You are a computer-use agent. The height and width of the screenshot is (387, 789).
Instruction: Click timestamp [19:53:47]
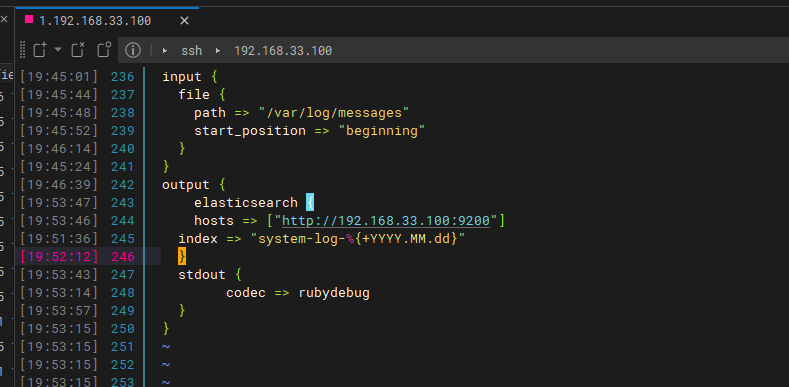pos(58,203)
